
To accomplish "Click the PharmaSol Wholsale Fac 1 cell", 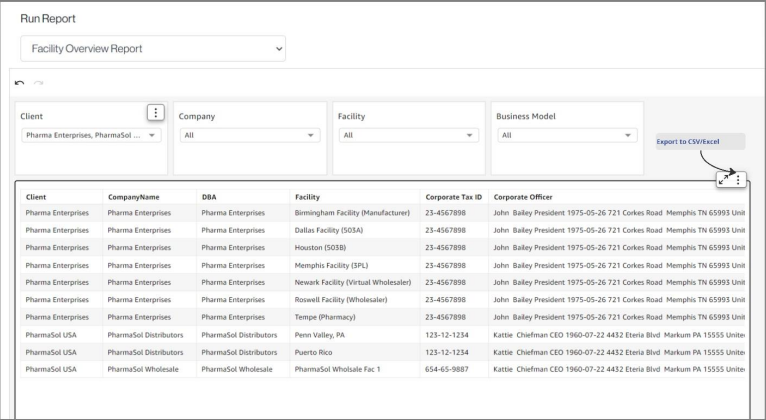I will click(337, 369).
